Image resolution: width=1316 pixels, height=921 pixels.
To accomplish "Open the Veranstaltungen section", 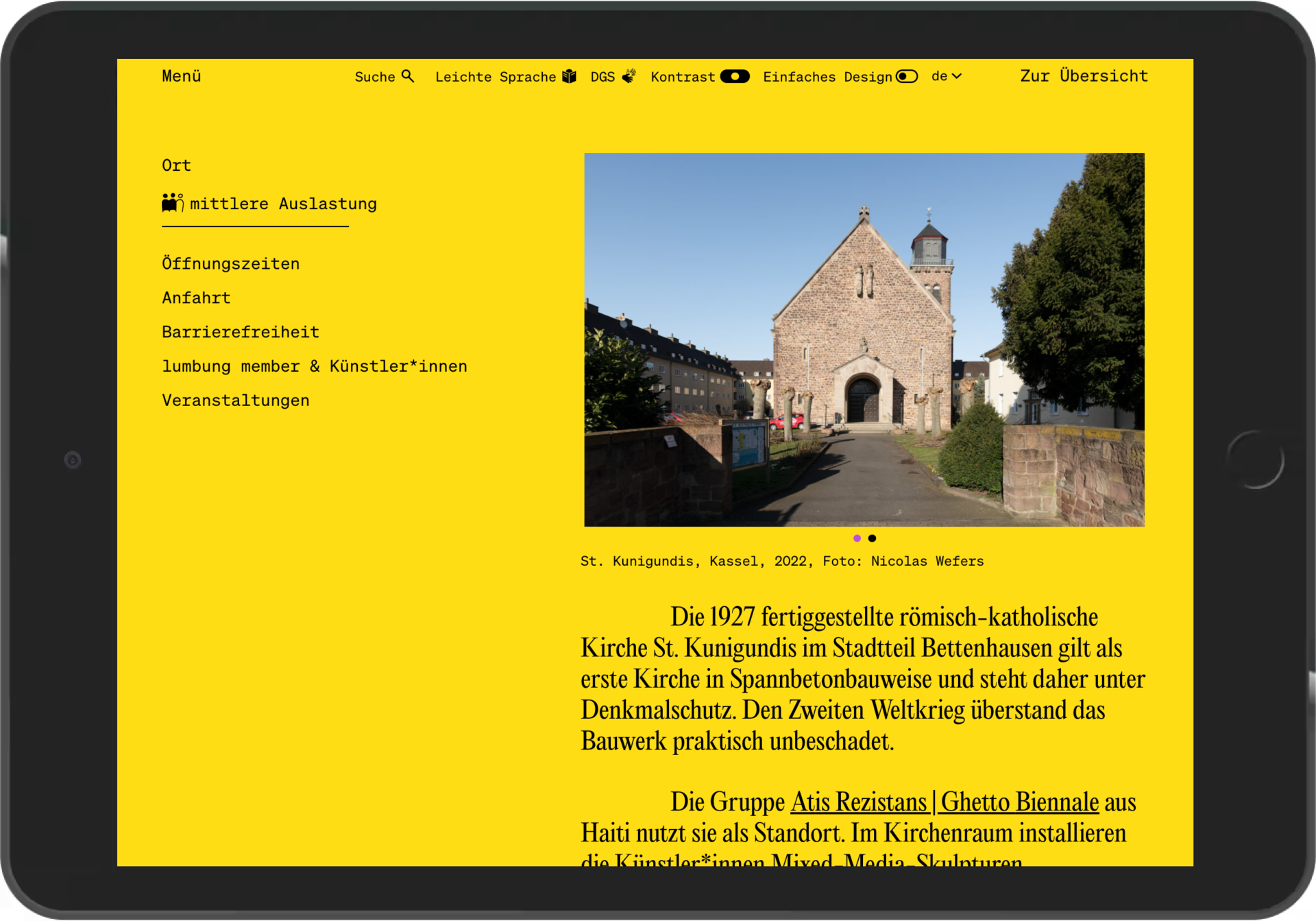I will click(235, 400).
